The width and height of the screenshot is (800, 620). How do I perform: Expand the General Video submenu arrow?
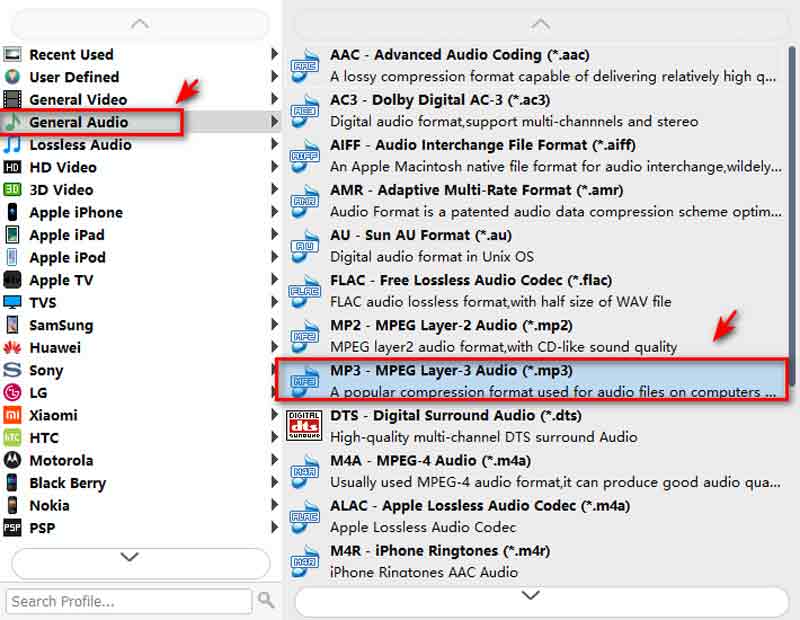tap(274, 98)
